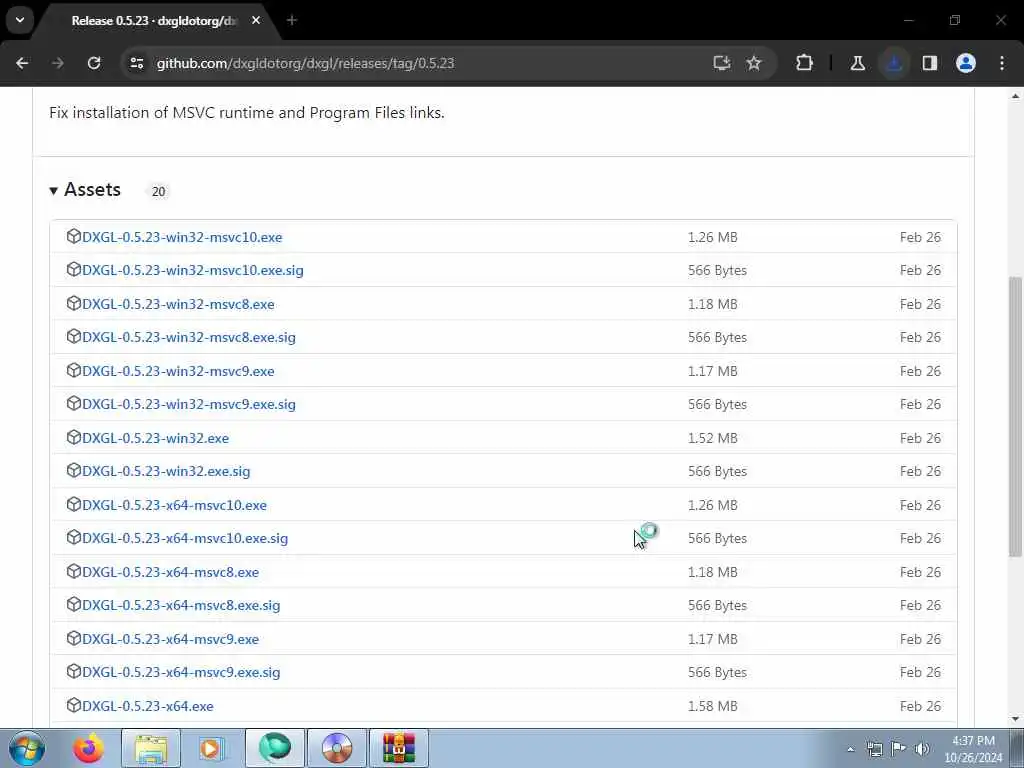The height and width of the screenshot is (768, 1024).
Task: Open a new tab with plus button
Action: tap(291, 20)
